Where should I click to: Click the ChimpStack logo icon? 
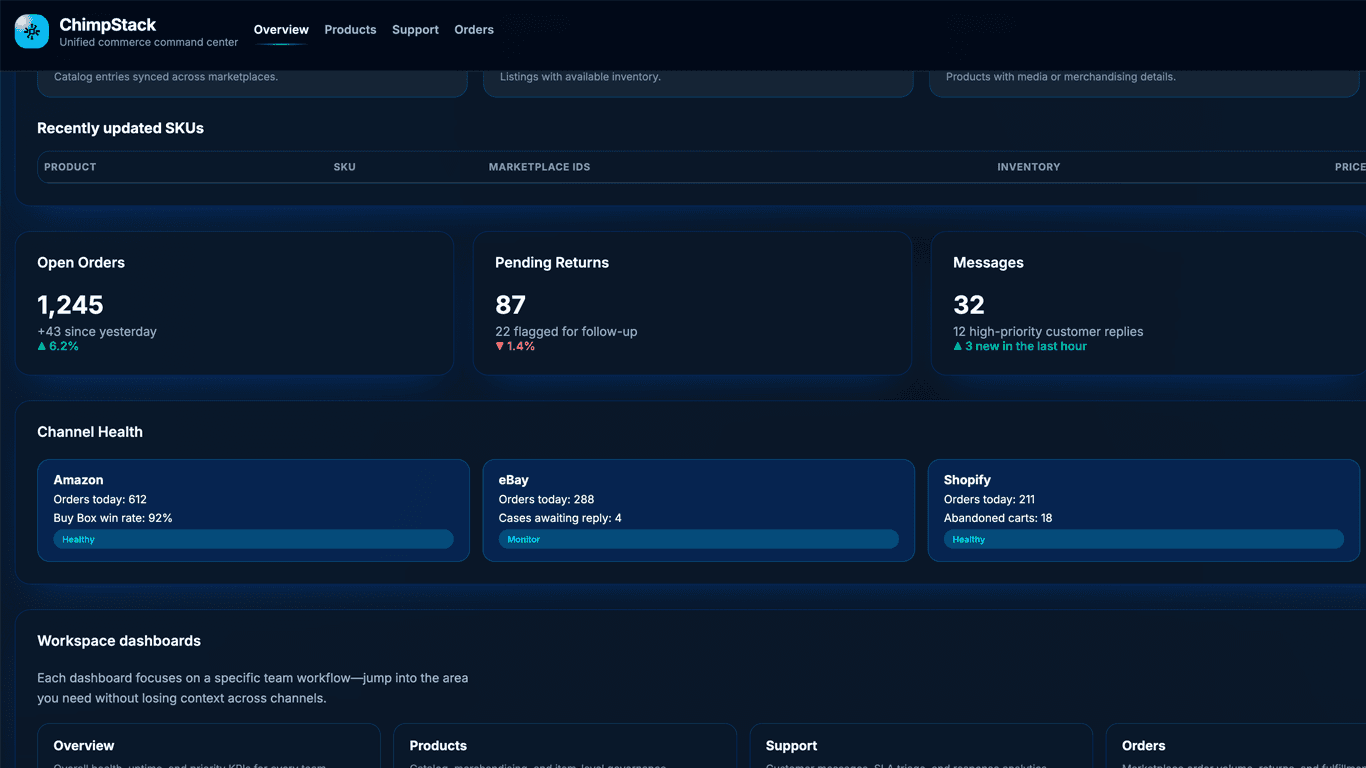pyautogui.click(x=32, y=32)
